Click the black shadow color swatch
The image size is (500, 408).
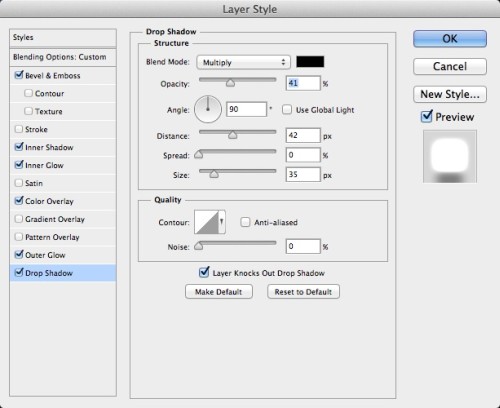[310, 62]
